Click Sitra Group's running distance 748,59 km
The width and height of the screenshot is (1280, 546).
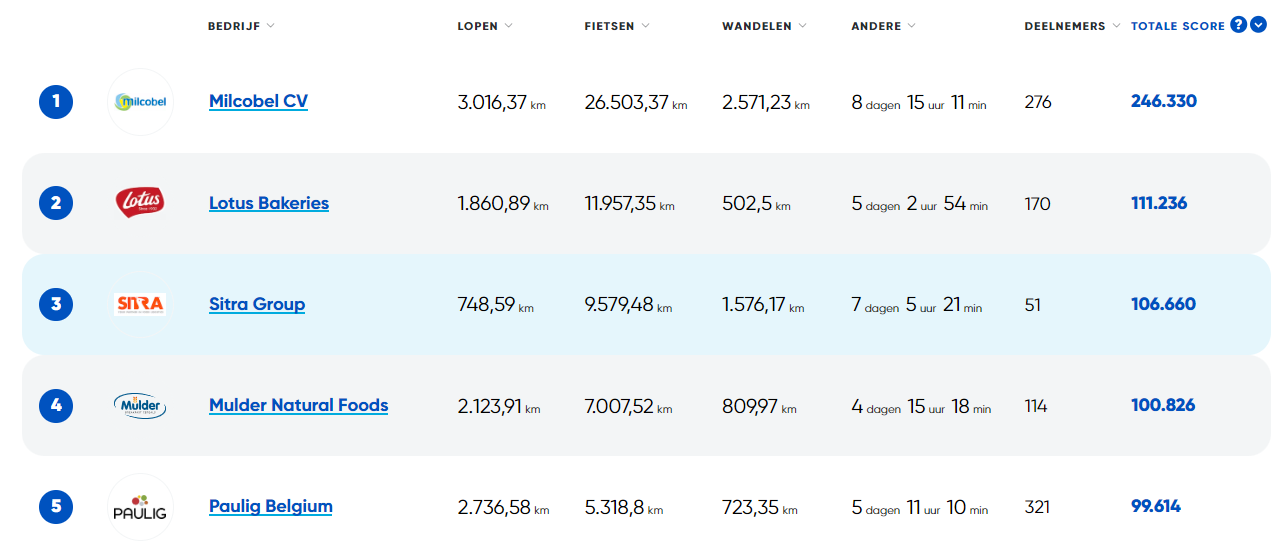click(495, 305)
